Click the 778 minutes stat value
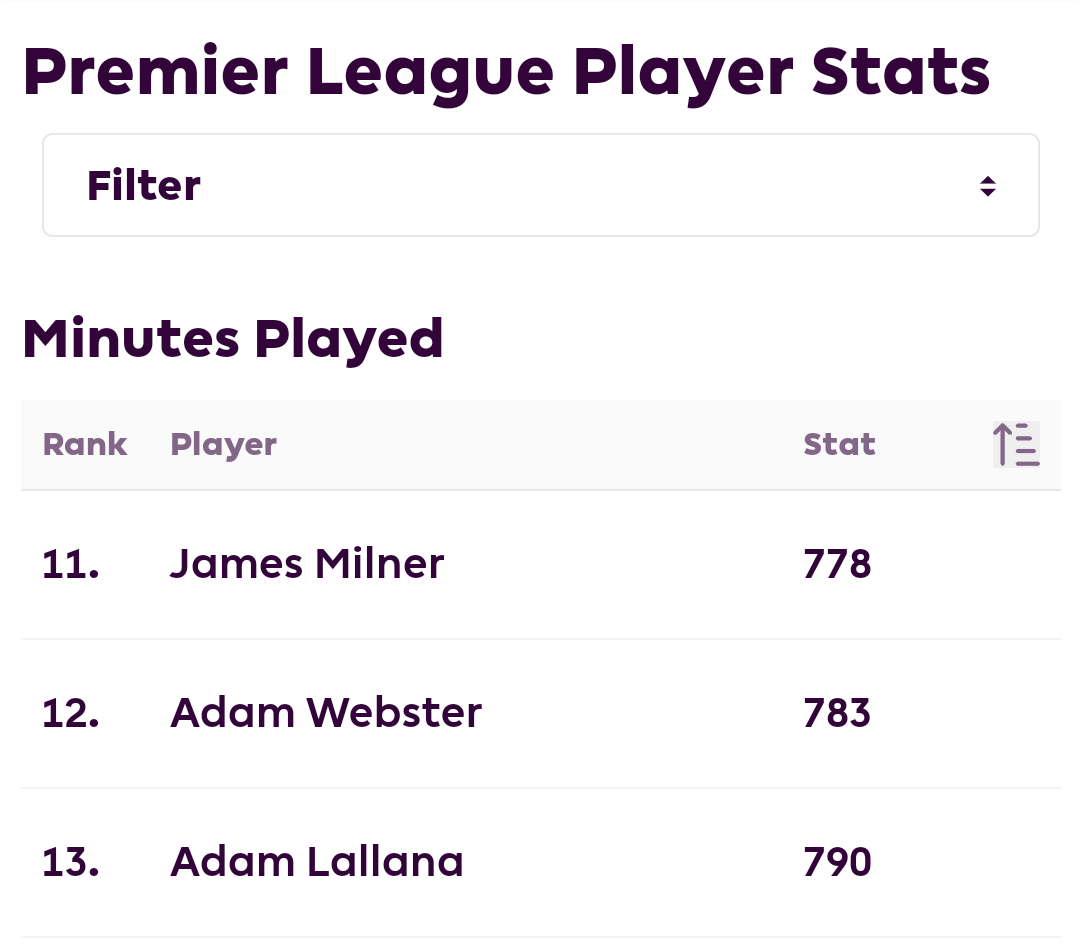 pyautogui.click(x=837, y=564)
